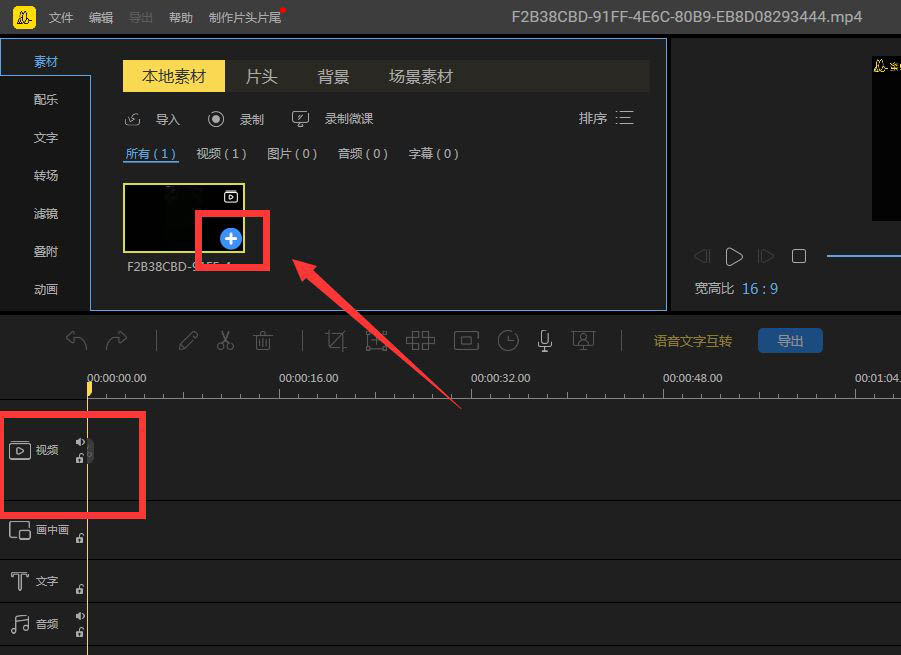Select the F2B38CBD video thumbnail

click(184, 218)
